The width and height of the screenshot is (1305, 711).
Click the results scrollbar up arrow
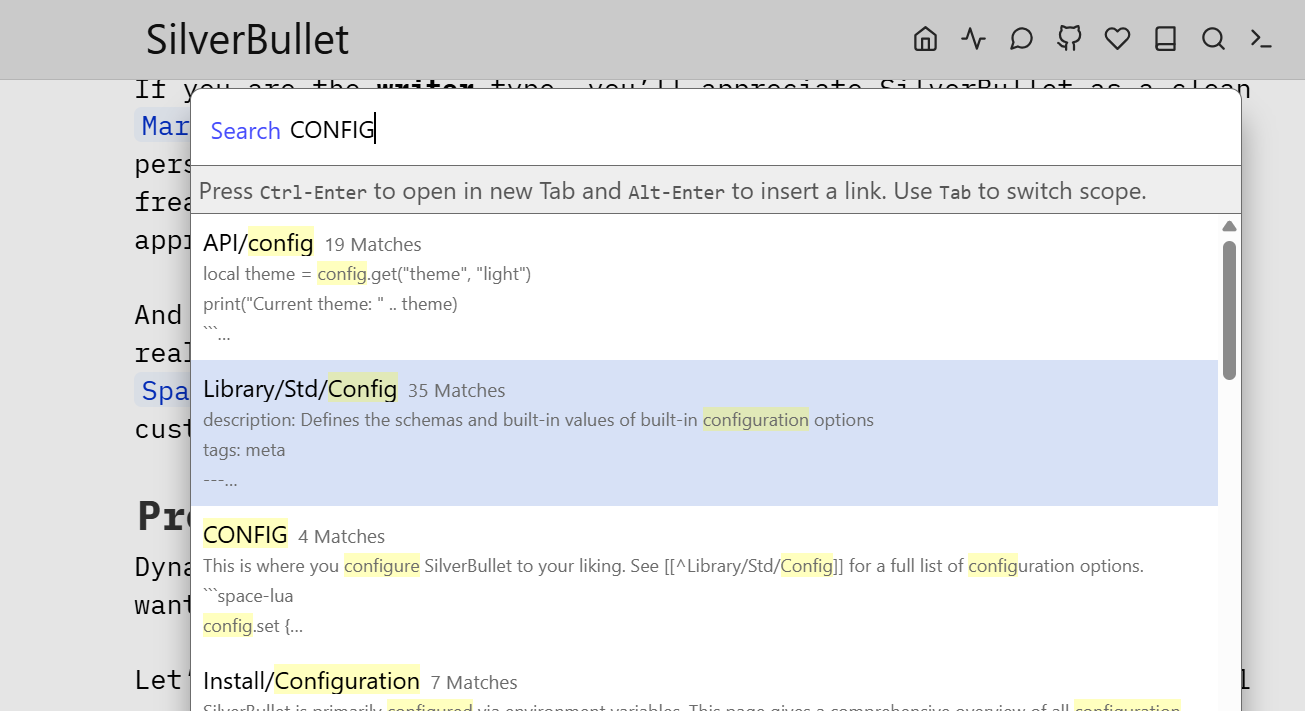click(1229, 226)
